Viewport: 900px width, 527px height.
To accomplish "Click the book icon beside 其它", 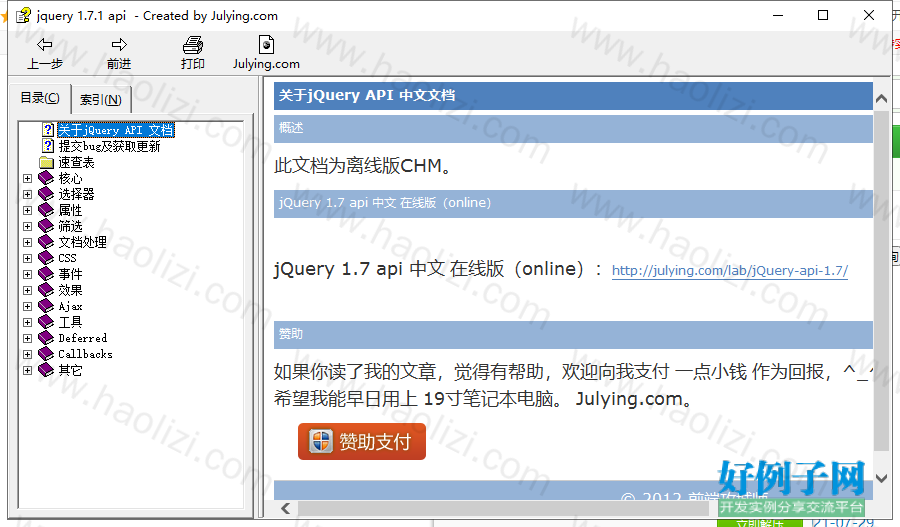I will [46, 371].
